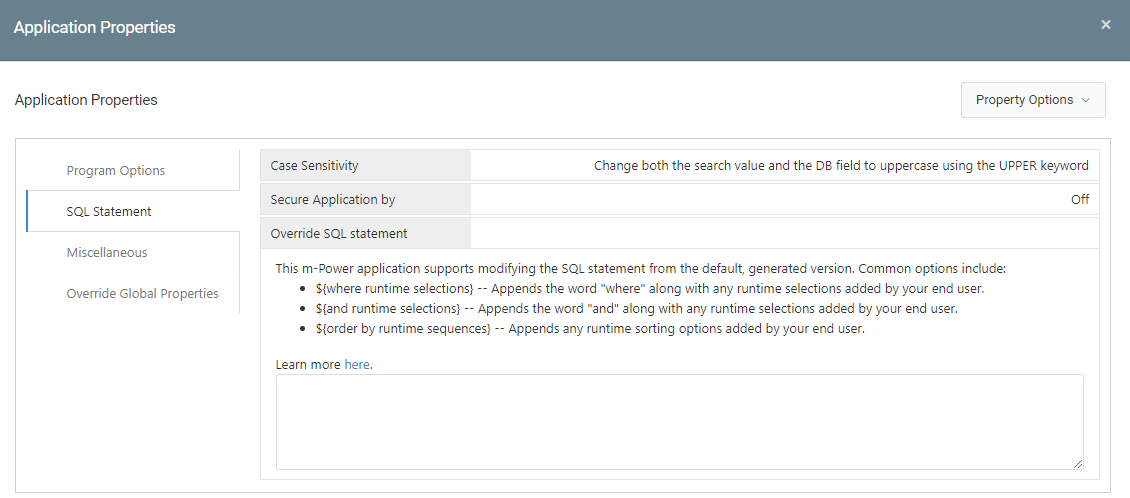The height and width of the screenshot is (498, 1130).
Task: Toggle the Secure Application by Off value
Action: tap(1080, 200)
